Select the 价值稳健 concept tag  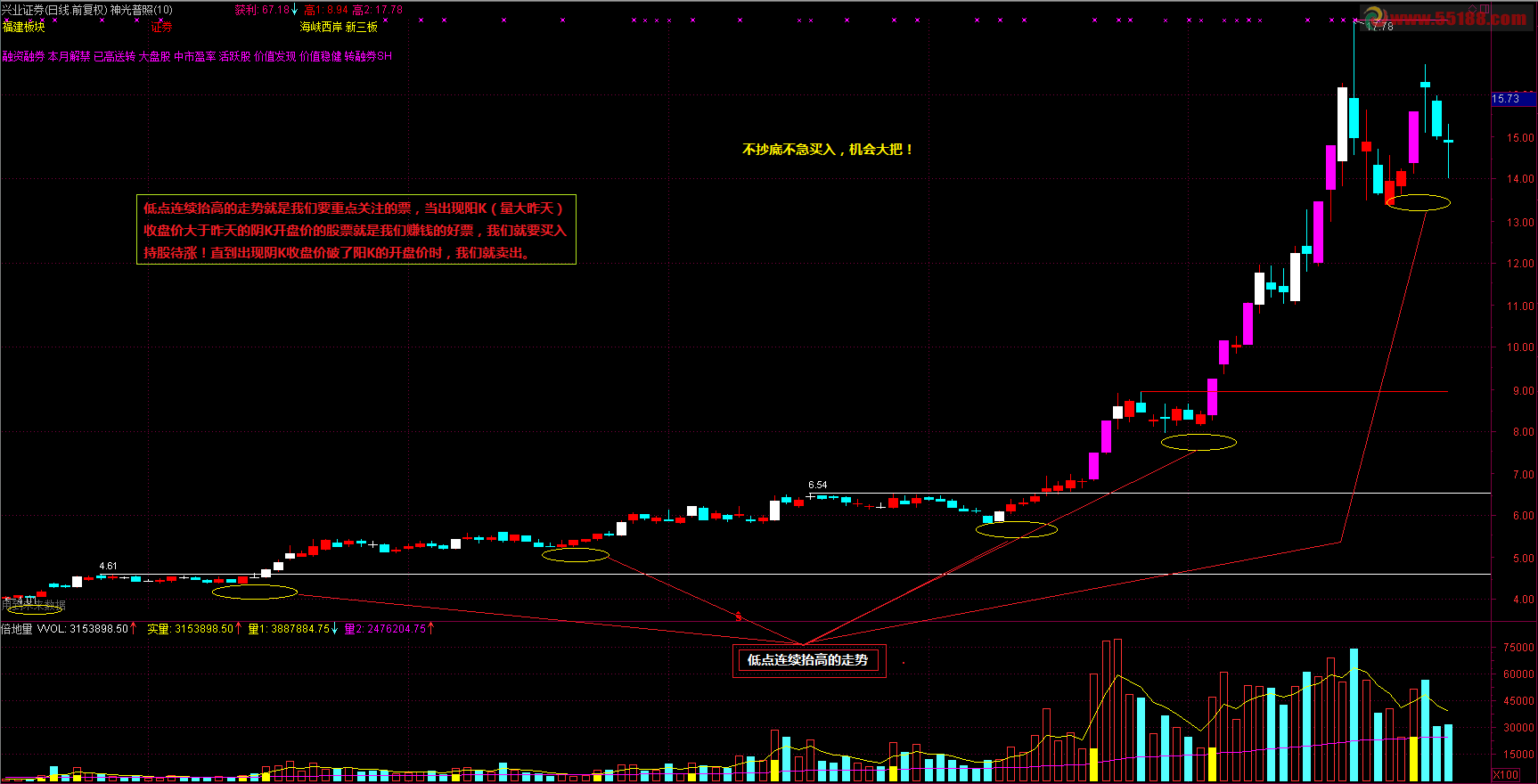point(321,56)
